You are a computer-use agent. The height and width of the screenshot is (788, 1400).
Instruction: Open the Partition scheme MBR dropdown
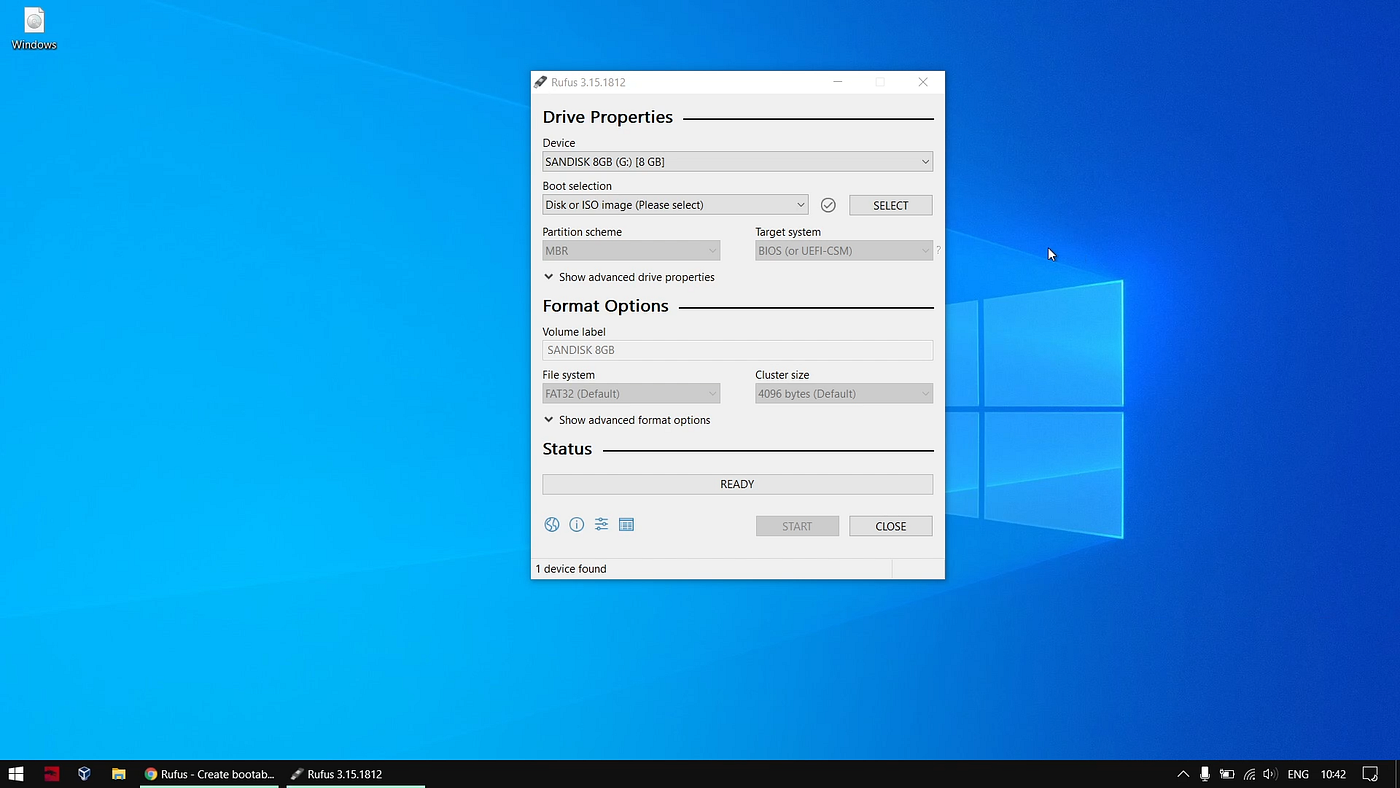click(631, 250)
